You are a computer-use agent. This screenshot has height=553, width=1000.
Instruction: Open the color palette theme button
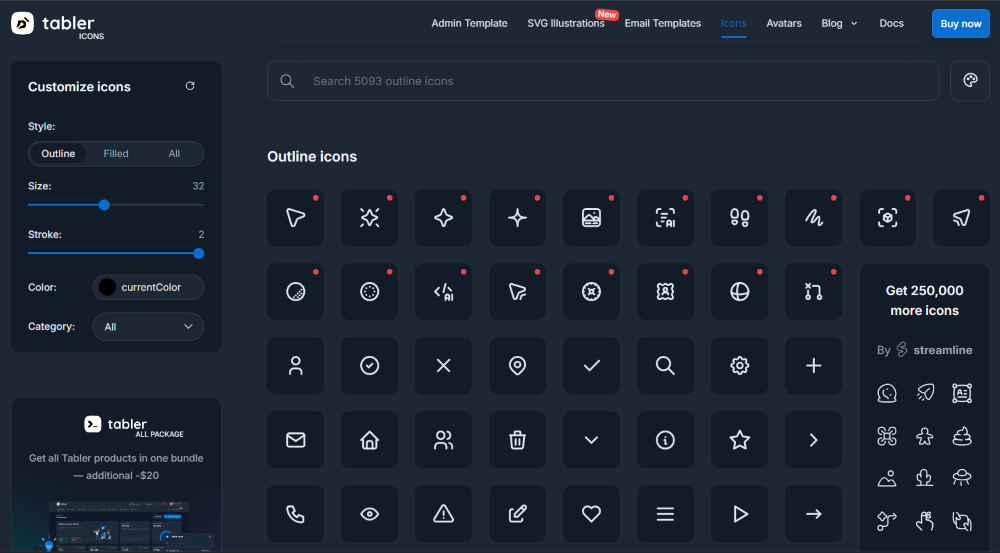(x=970, y=81)
